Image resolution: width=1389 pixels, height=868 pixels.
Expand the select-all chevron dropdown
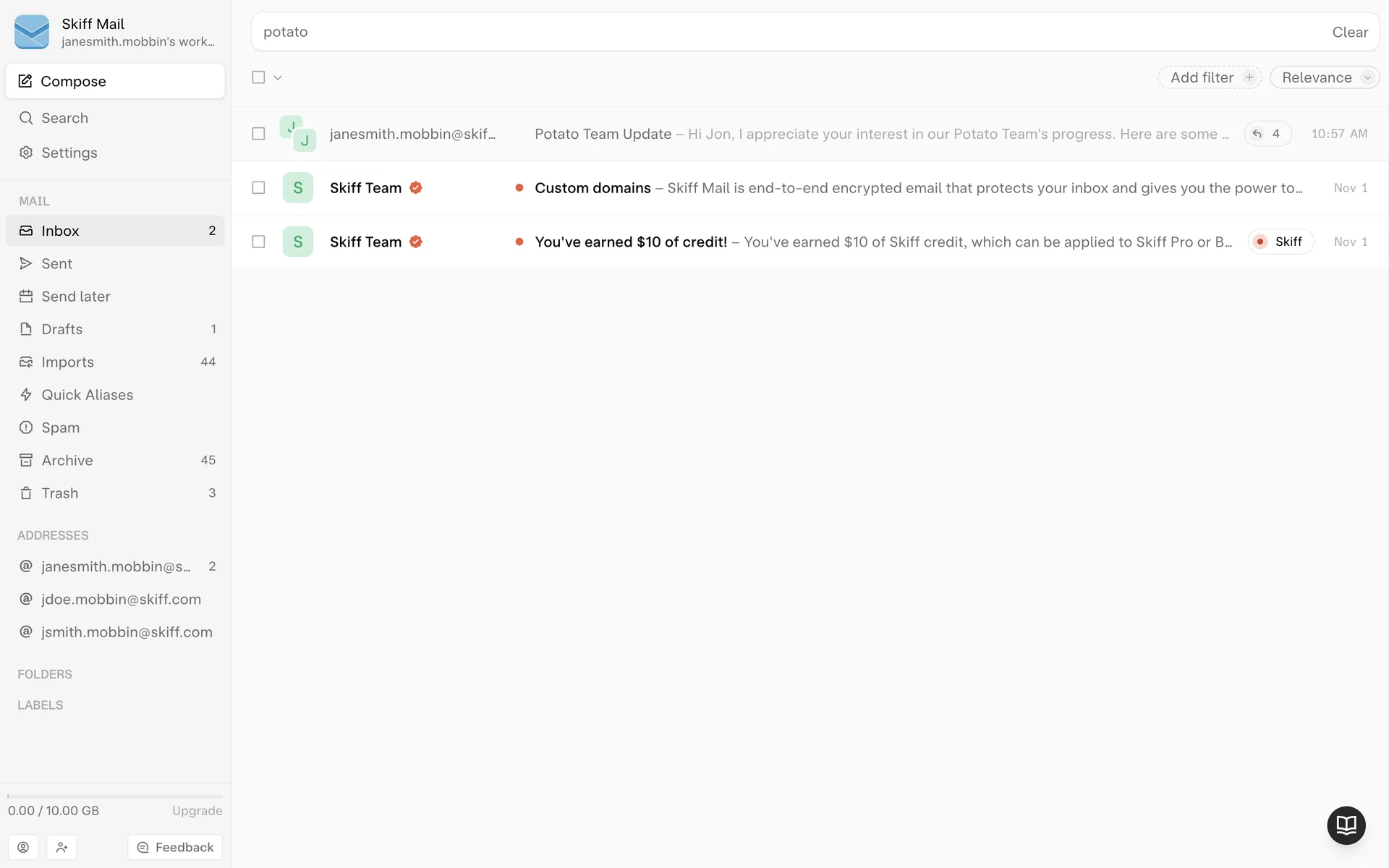[278, 77]
